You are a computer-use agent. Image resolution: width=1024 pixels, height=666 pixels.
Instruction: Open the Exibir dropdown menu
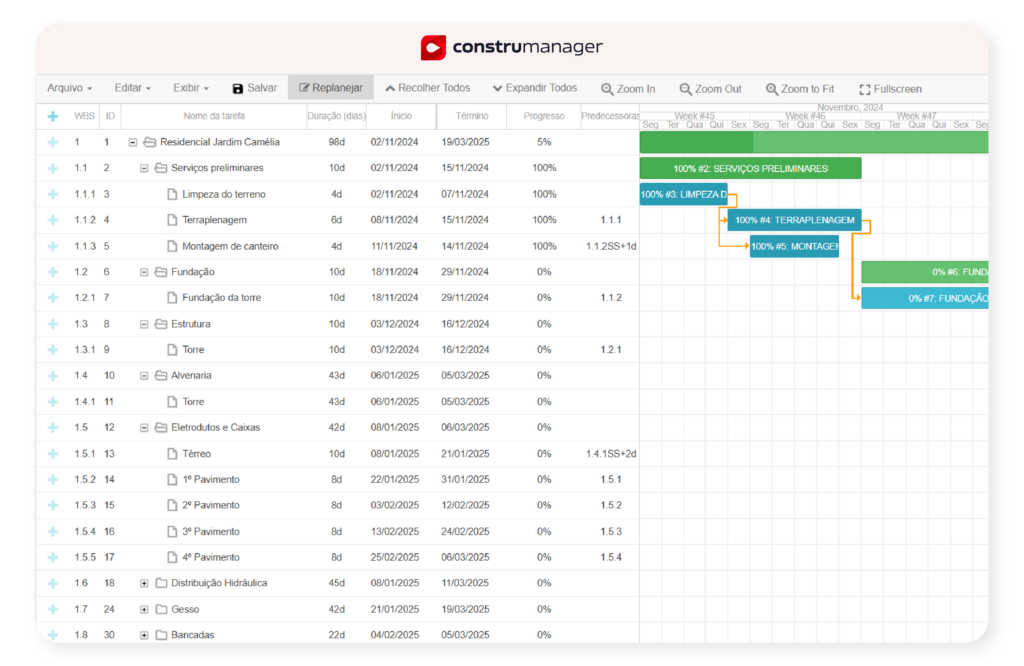(190, 88)
